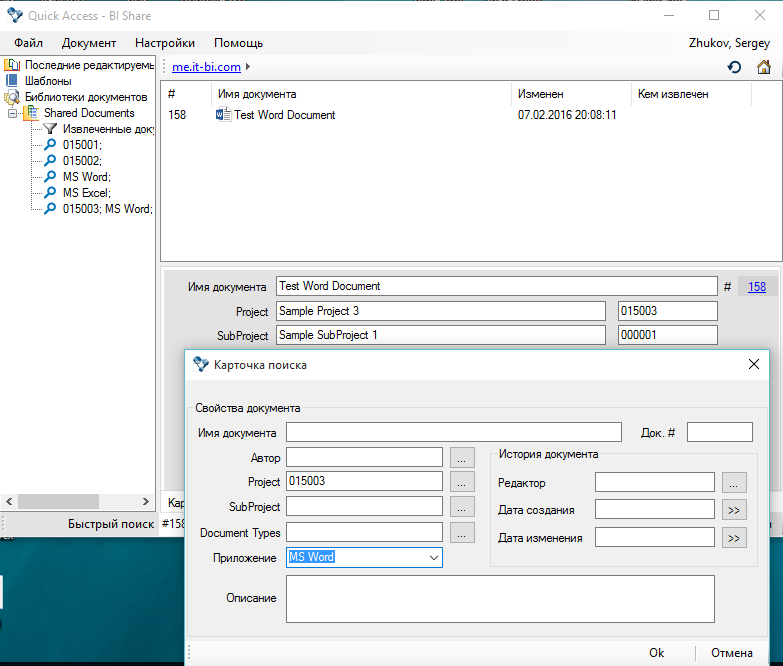This screenshot has height=666, width=783.
Task: Click the Sample SubProject 1 field
Action: click(x=441, y=335)
